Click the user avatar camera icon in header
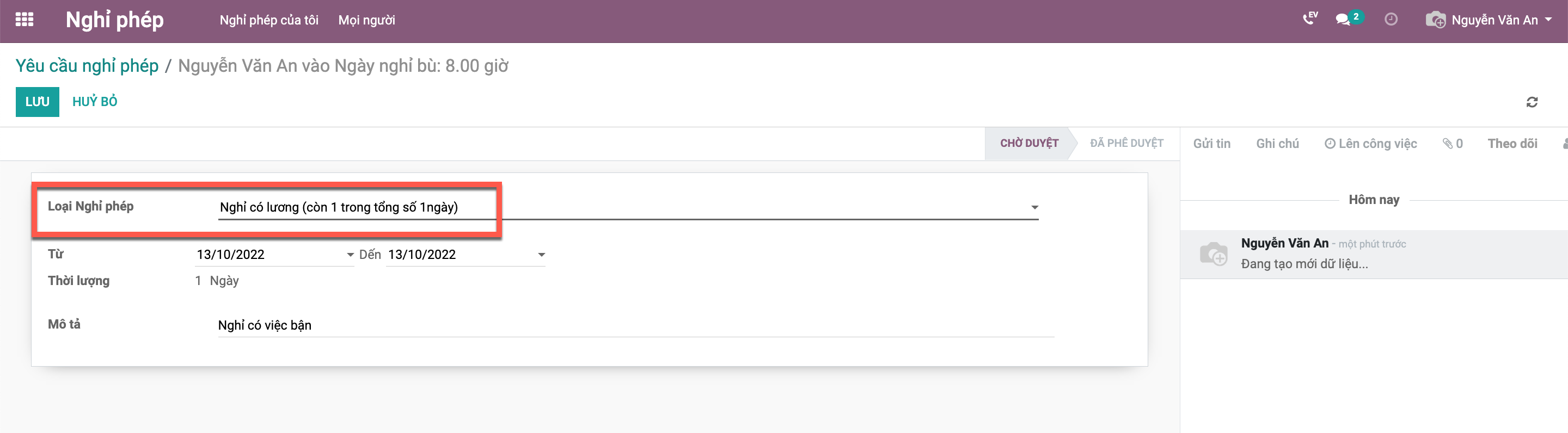The height and width of the screenshot is (433, 1568). pos(1435,20)
